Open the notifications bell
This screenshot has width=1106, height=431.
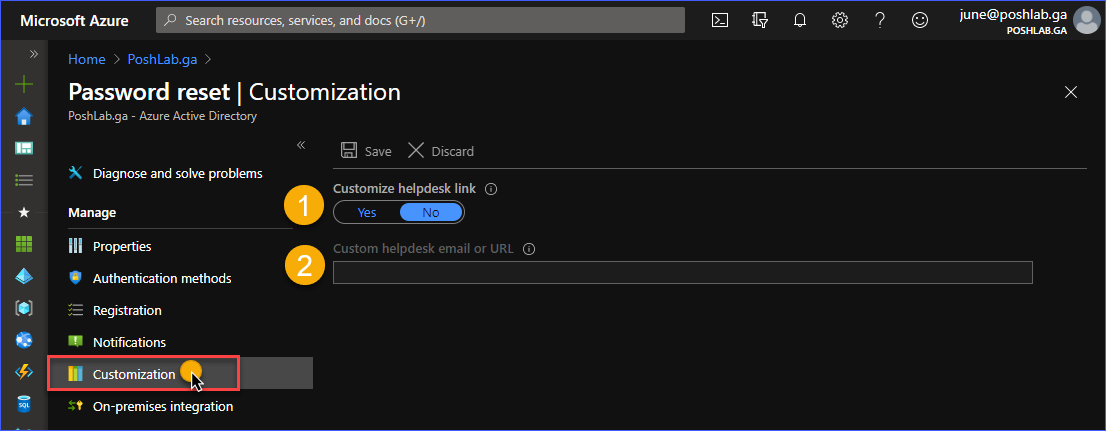pos(800,20)
